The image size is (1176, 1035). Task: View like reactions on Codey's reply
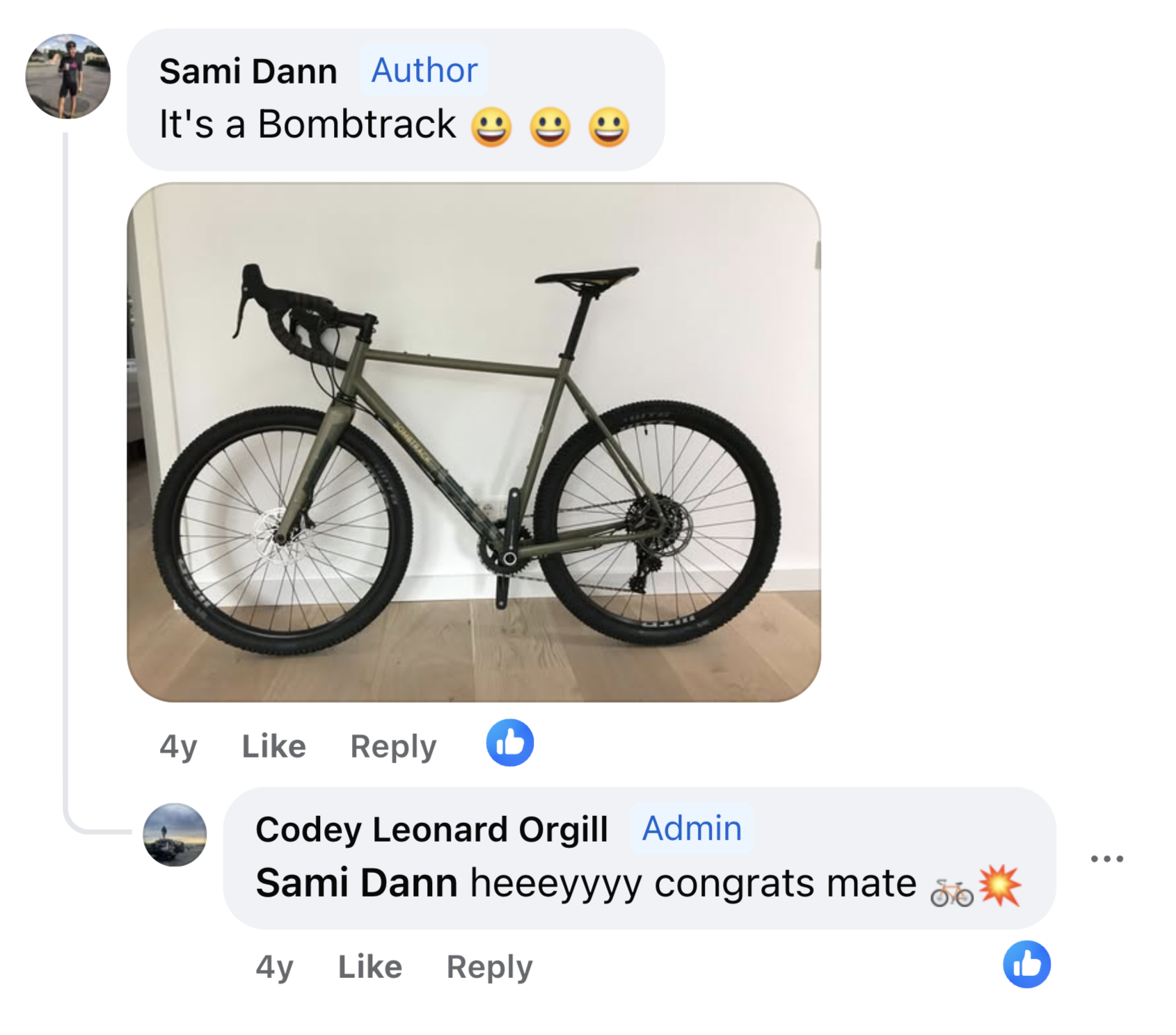coord(1026,964)
